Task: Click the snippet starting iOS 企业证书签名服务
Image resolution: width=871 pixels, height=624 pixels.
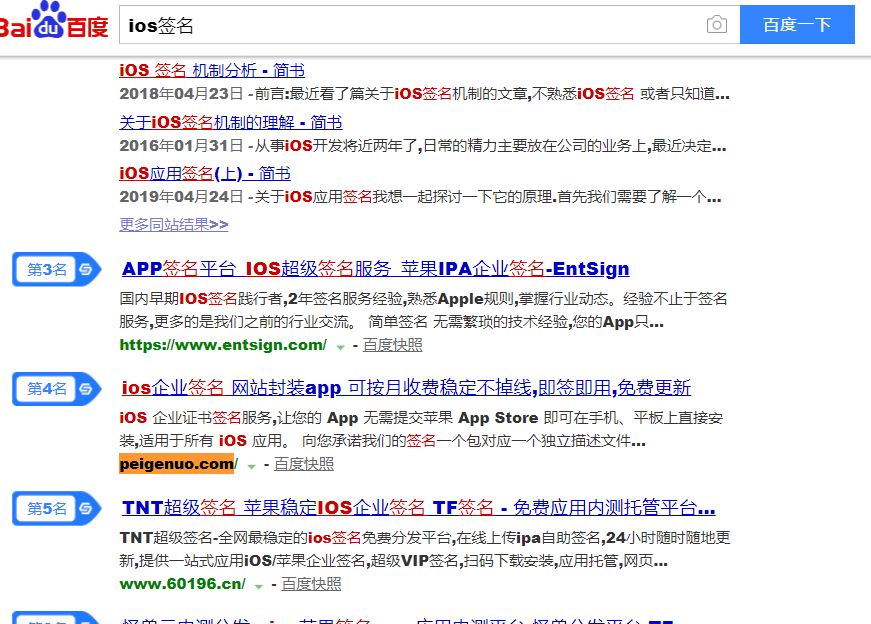Action: coord(421,430)
